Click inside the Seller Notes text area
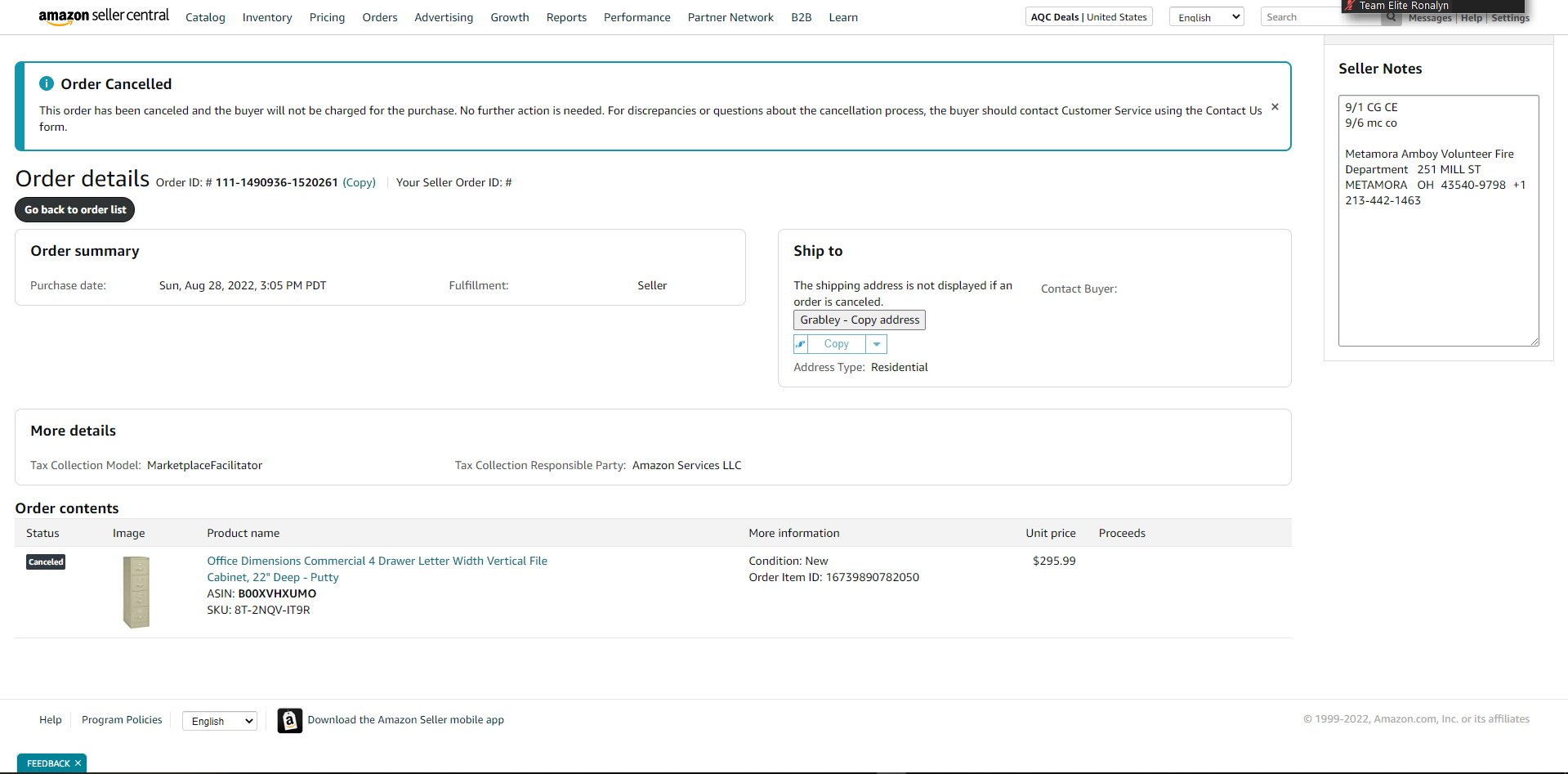 (1438, 221)
